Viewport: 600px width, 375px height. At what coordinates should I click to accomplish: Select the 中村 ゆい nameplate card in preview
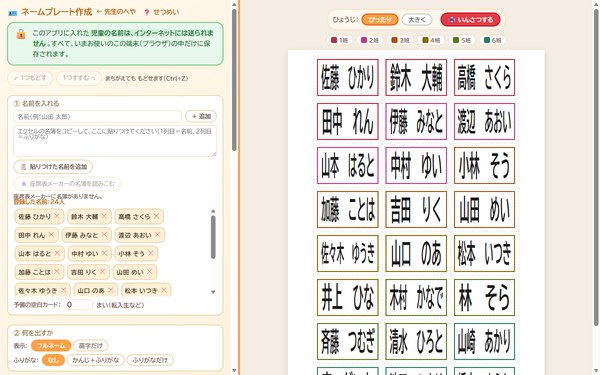(416, 165)
